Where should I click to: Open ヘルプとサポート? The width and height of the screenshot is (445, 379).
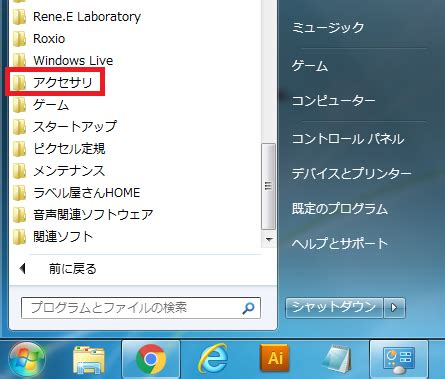click(340, 244)
